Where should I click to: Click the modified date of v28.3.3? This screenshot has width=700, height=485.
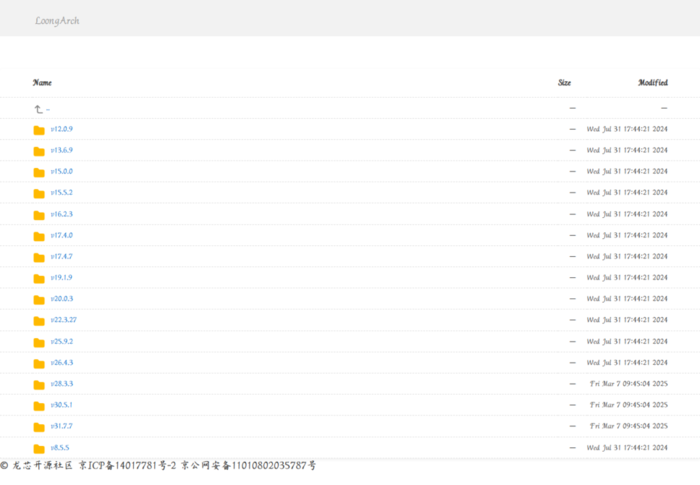[x=629, y=384]
